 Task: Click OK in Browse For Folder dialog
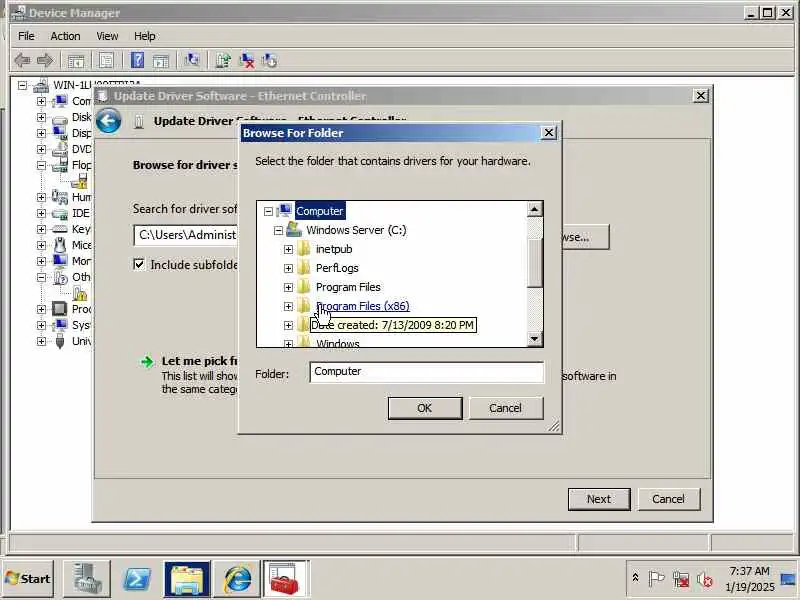coord(425,408)
